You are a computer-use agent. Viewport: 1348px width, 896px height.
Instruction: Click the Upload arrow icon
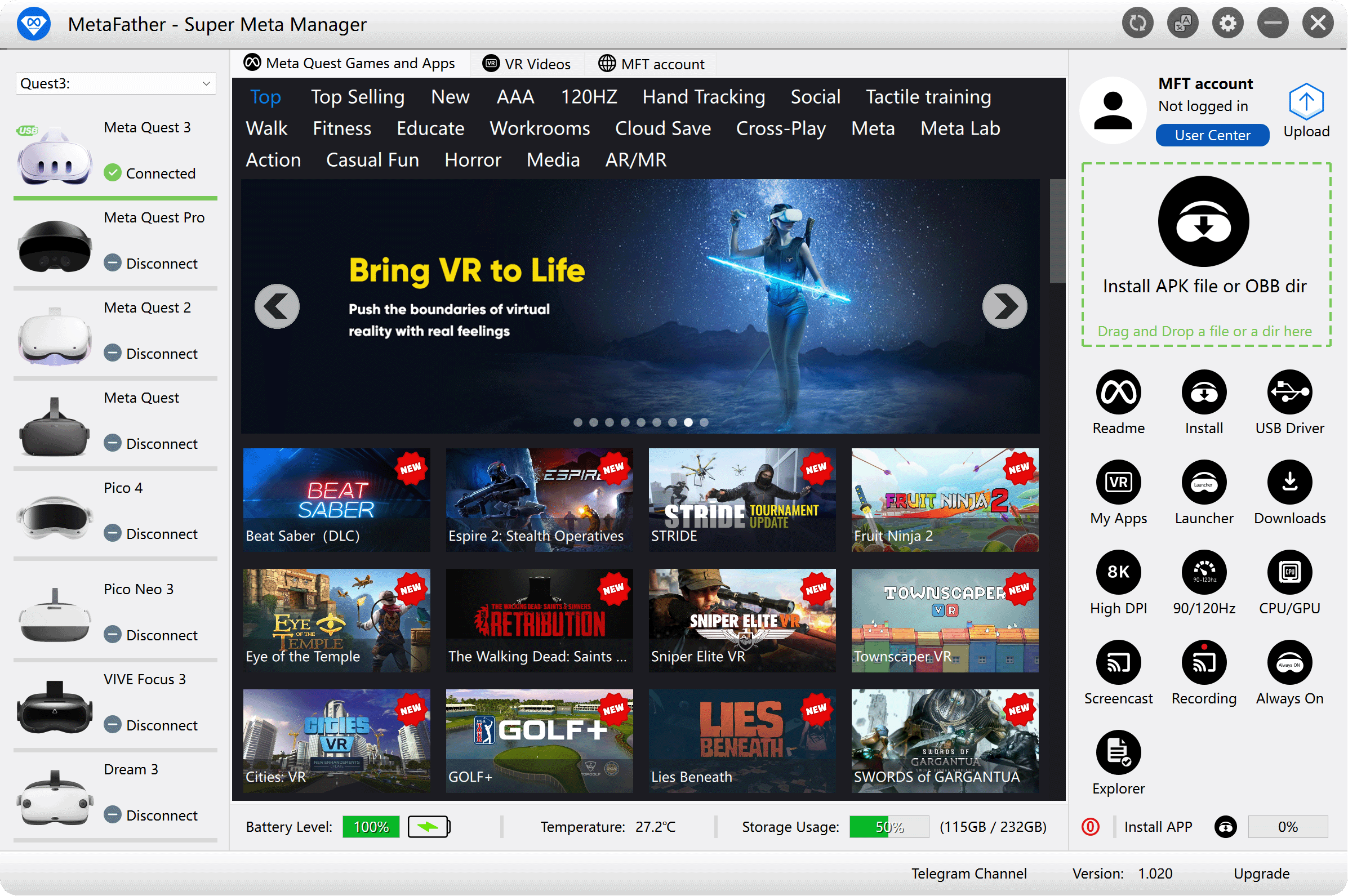(1306, 103)
